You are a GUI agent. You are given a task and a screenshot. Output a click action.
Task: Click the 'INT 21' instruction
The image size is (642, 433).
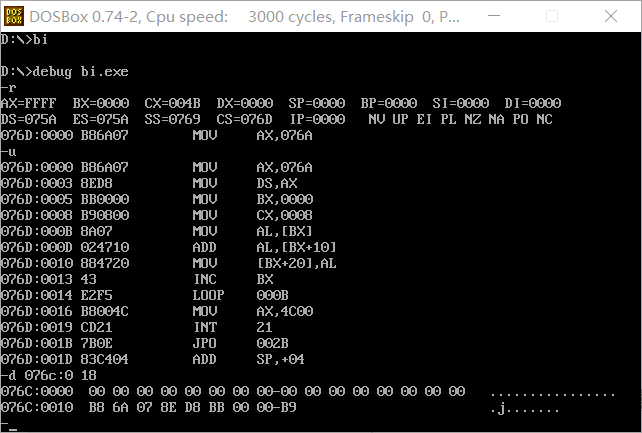(x=233, y=327)
